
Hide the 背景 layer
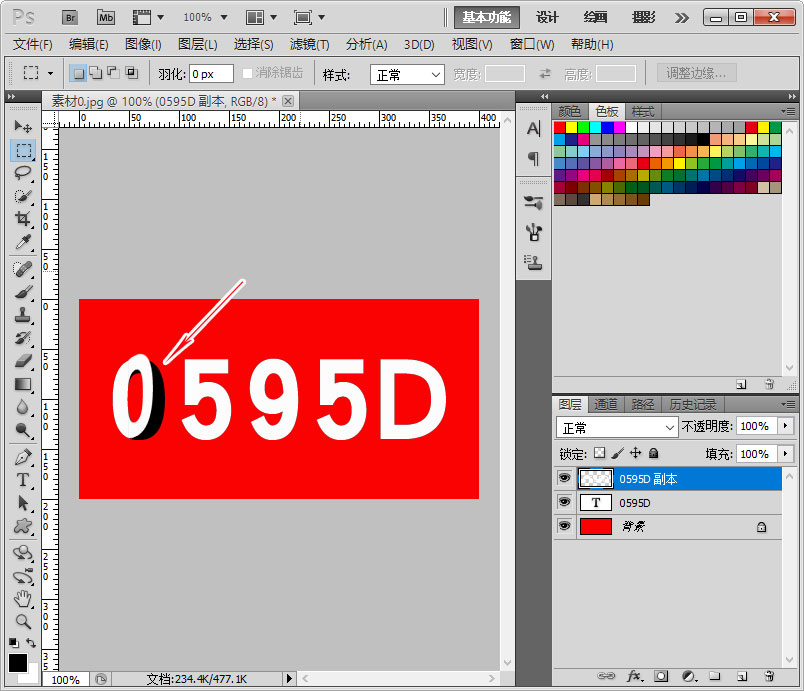pos(565,526)
